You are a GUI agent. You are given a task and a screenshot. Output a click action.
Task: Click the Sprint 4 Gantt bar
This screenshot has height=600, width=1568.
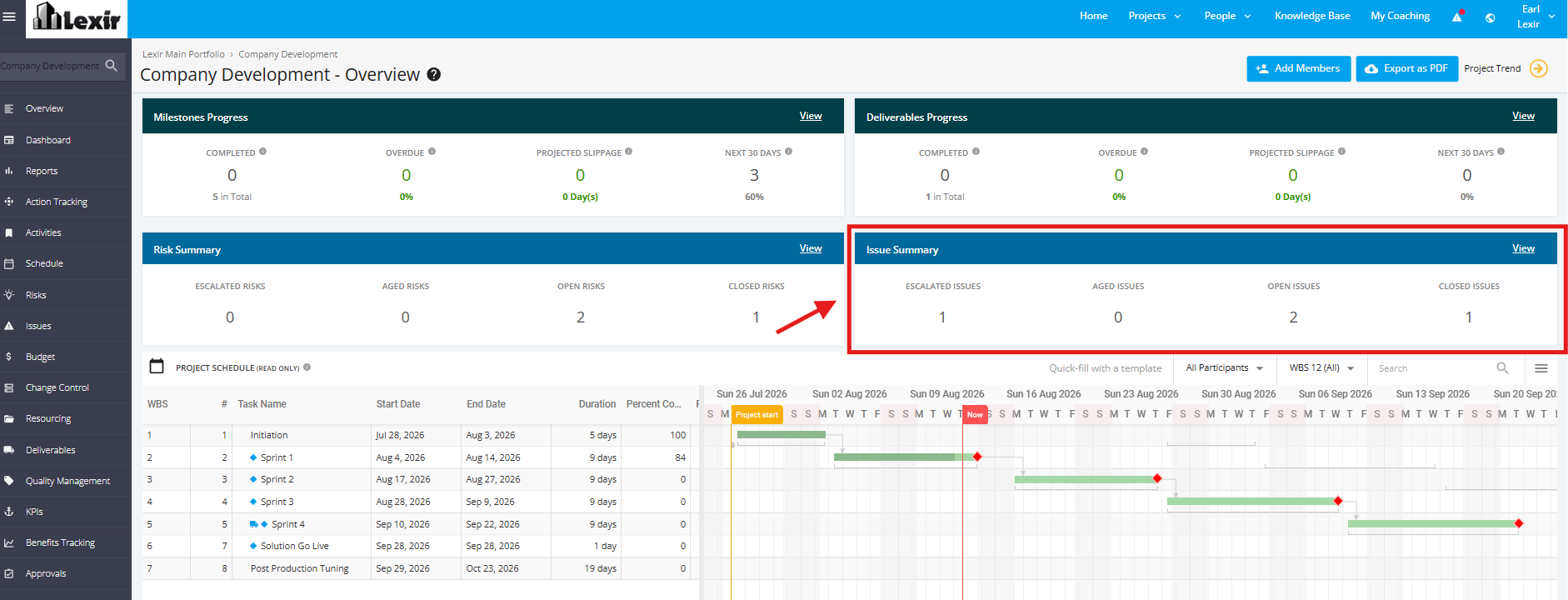[1432, 523]
